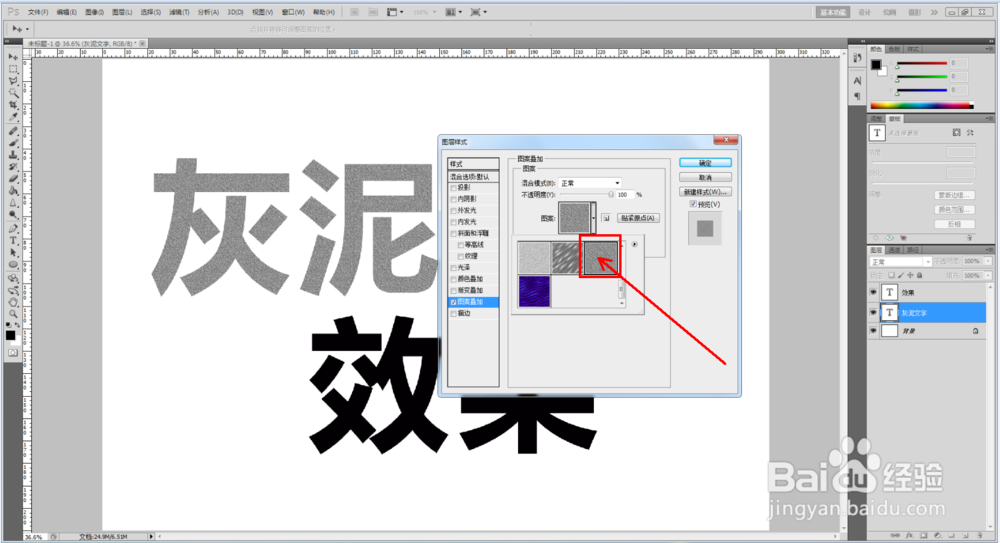This screenshot has height=543, width=1000.
Task: Open the pattern picker dropdown arrow
Action: click(x=594, y=218)
